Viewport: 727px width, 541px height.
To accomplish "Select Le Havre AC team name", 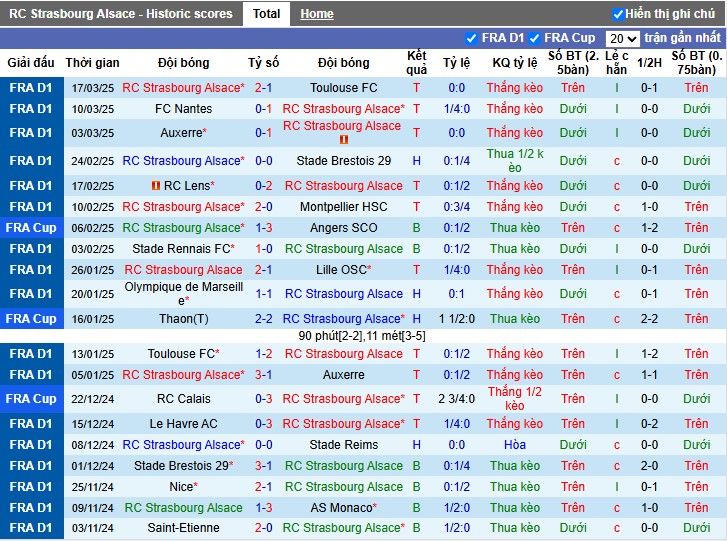I will [x=184, y=424].
